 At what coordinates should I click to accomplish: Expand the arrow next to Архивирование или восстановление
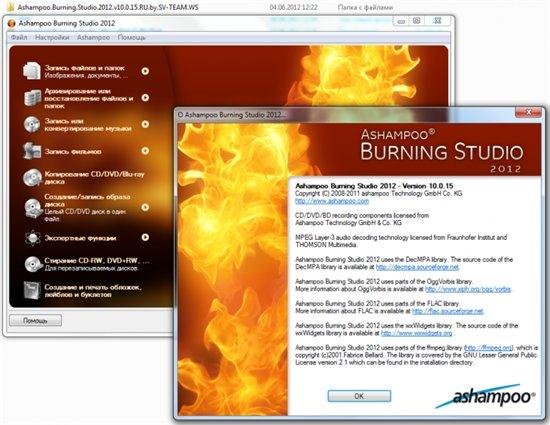tap(145, 97)
